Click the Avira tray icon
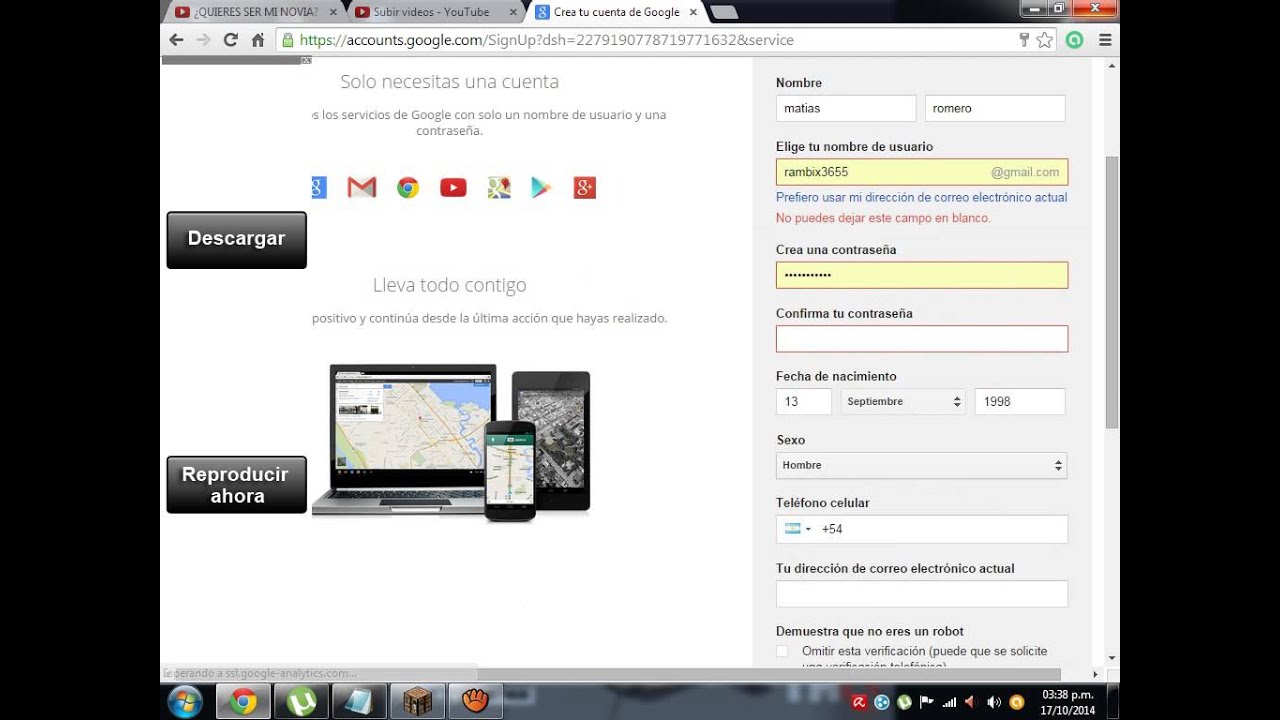 pos(858,702)
